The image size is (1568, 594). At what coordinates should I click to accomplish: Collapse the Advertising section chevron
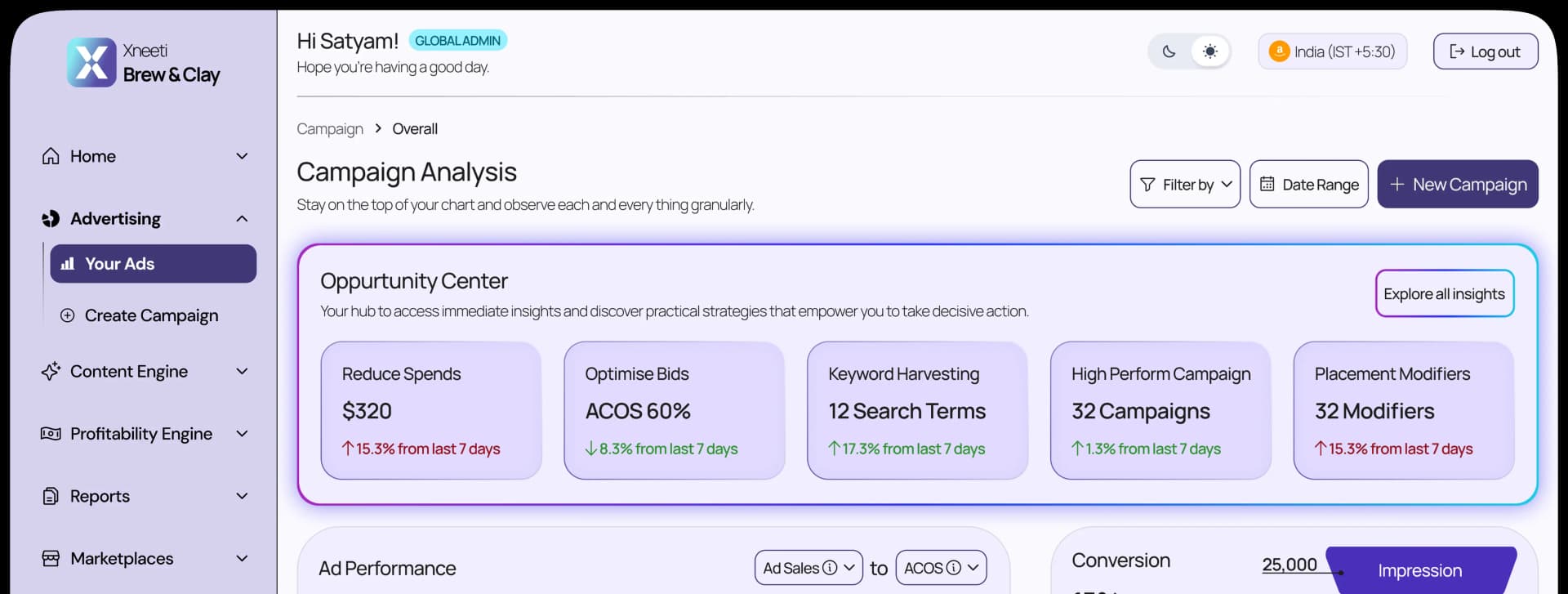pos(242,219)
